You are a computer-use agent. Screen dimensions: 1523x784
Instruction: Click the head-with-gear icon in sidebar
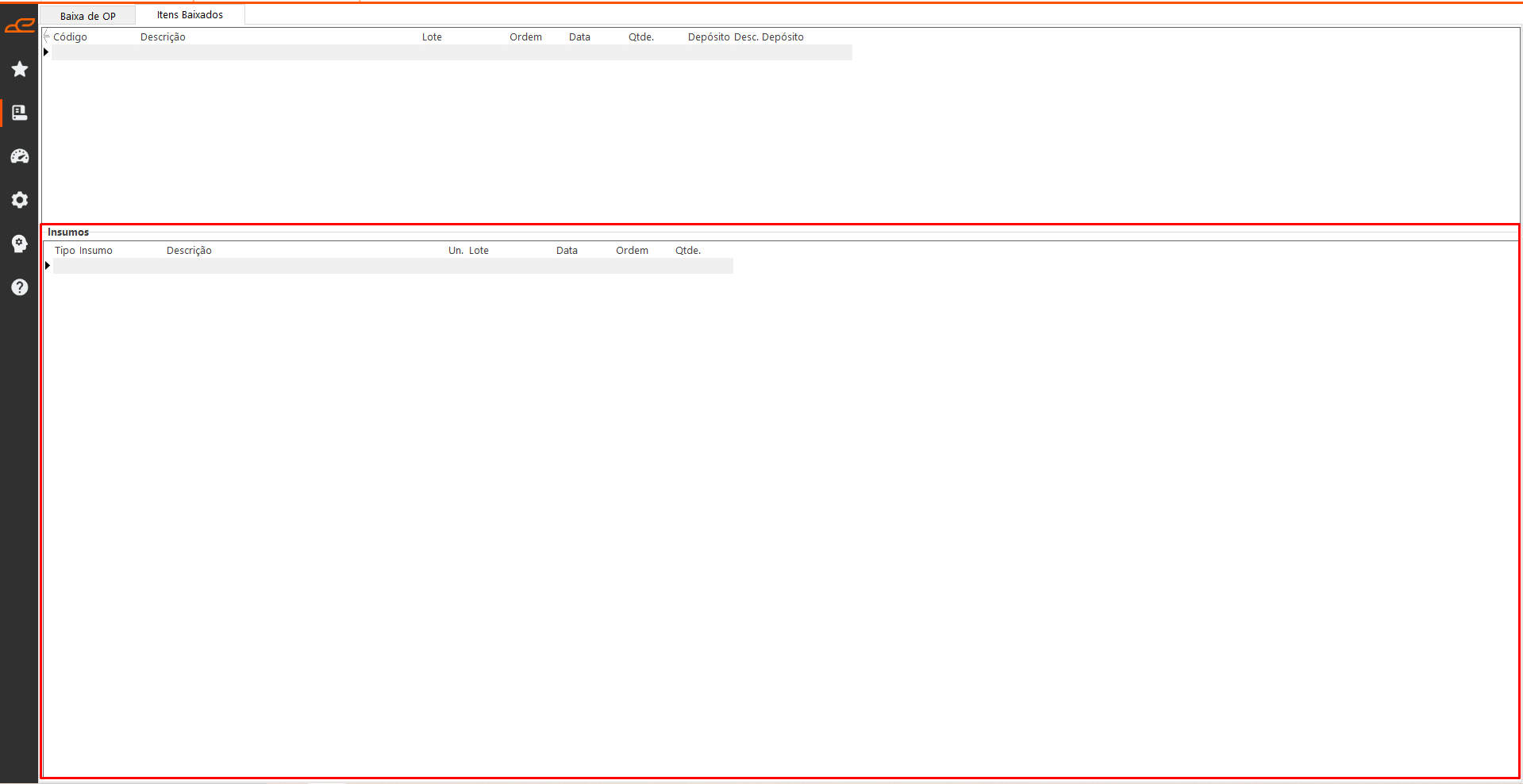pos(20,244)
